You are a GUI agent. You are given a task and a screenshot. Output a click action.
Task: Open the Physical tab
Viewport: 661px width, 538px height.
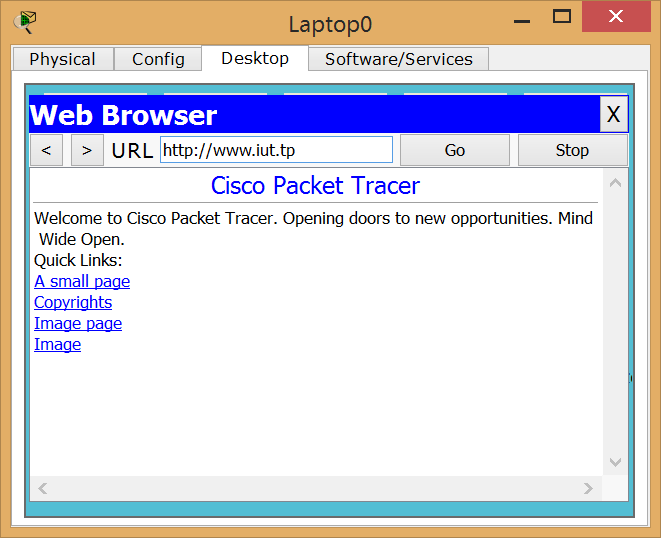point(63,59)
